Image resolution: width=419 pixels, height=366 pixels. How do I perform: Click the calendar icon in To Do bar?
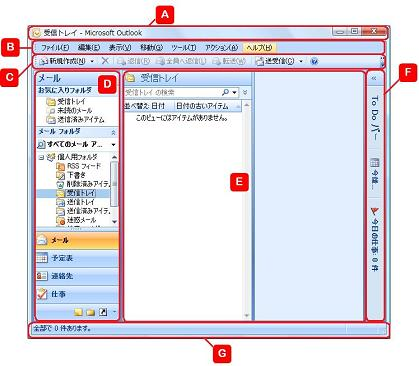pyautogui.click(x=375, y=163)
